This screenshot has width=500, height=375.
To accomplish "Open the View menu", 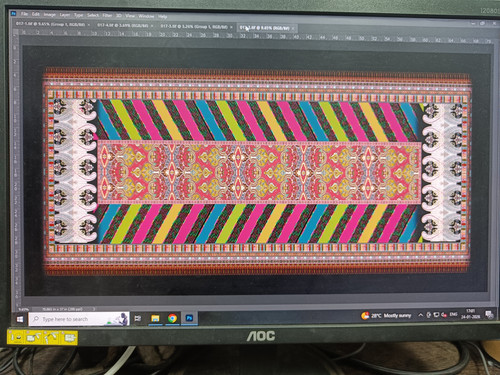I will pos(130,16).
